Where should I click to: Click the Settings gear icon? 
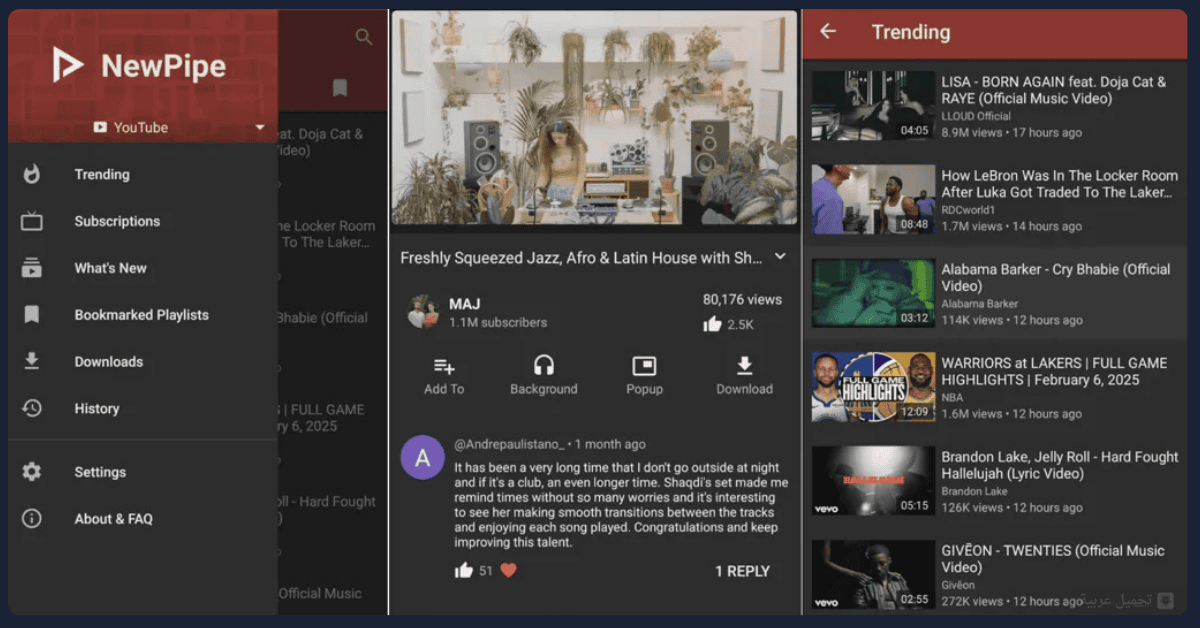[32, 472]
